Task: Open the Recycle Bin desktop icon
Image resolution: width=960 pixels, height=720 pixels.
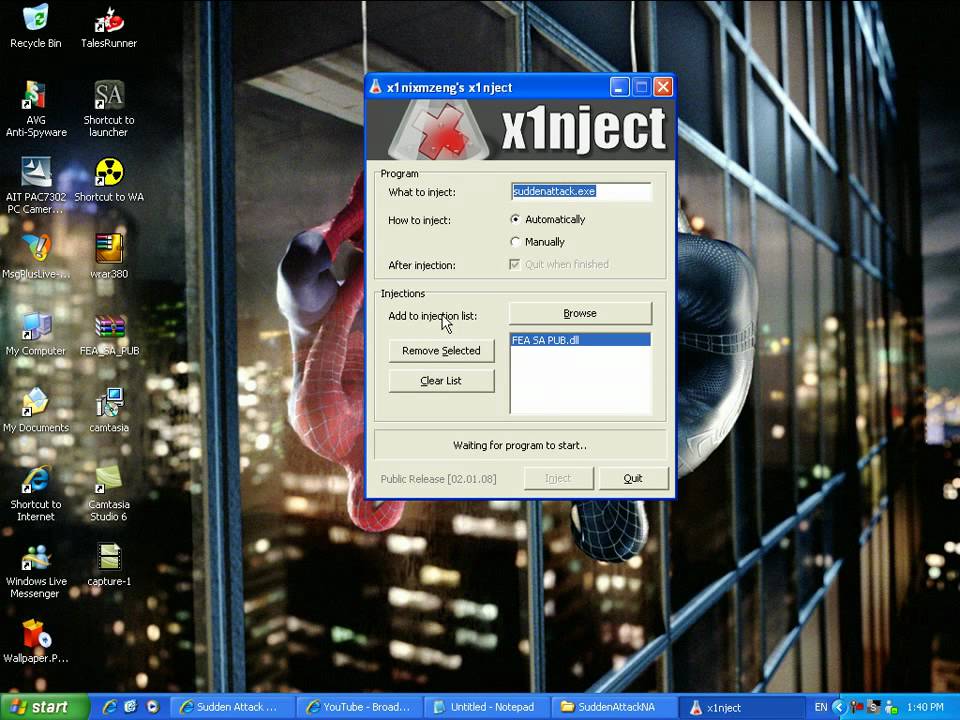Action: click(36, 26)
